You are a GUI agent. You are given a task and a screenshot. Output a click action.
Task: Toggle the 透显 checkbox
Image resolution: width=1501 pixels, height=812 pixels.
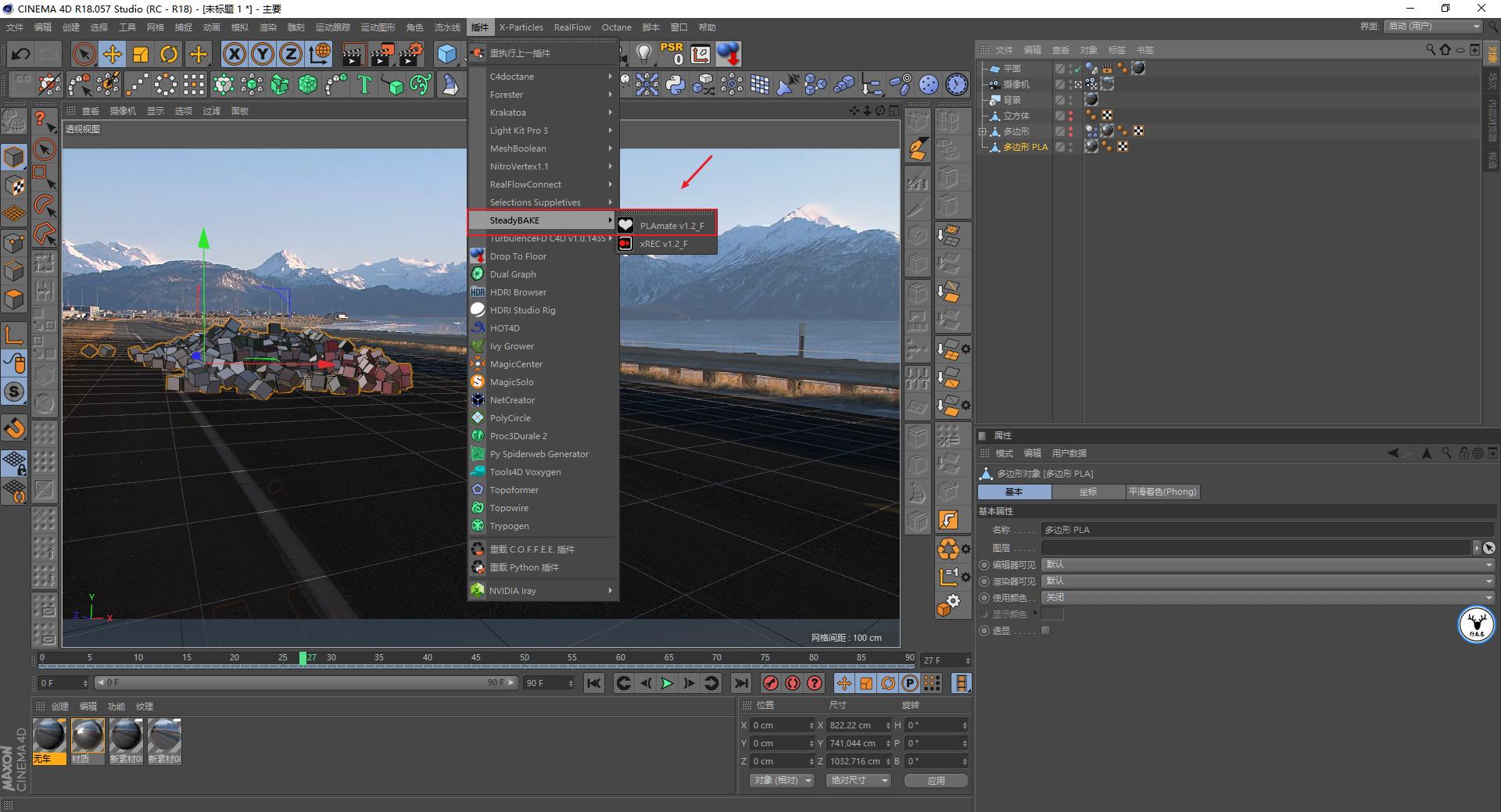1045,631
